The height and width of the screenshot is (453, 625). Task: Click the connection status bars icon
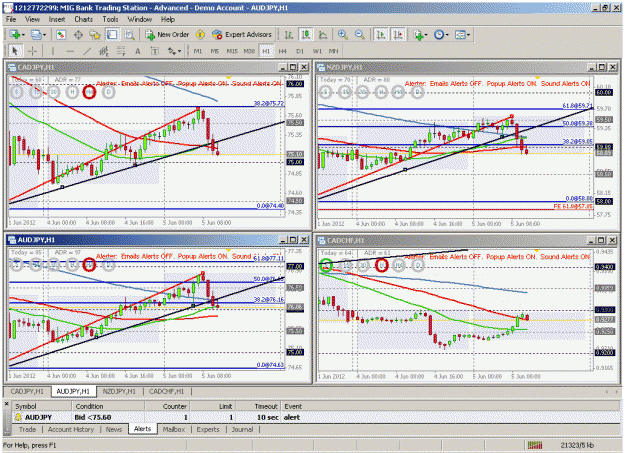535,445
